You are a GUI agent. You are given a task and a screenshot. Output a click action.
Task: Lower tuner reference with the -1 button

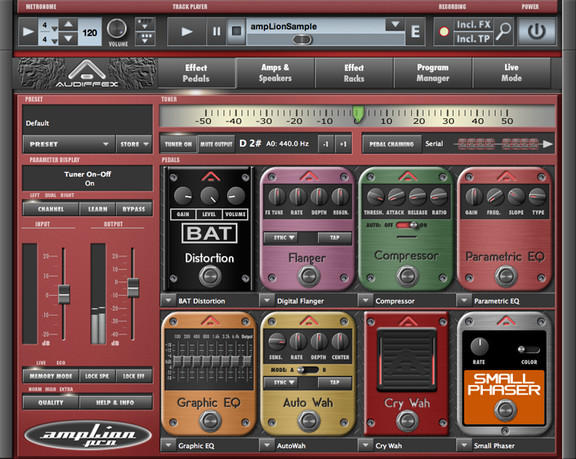[x=325, y=144]
